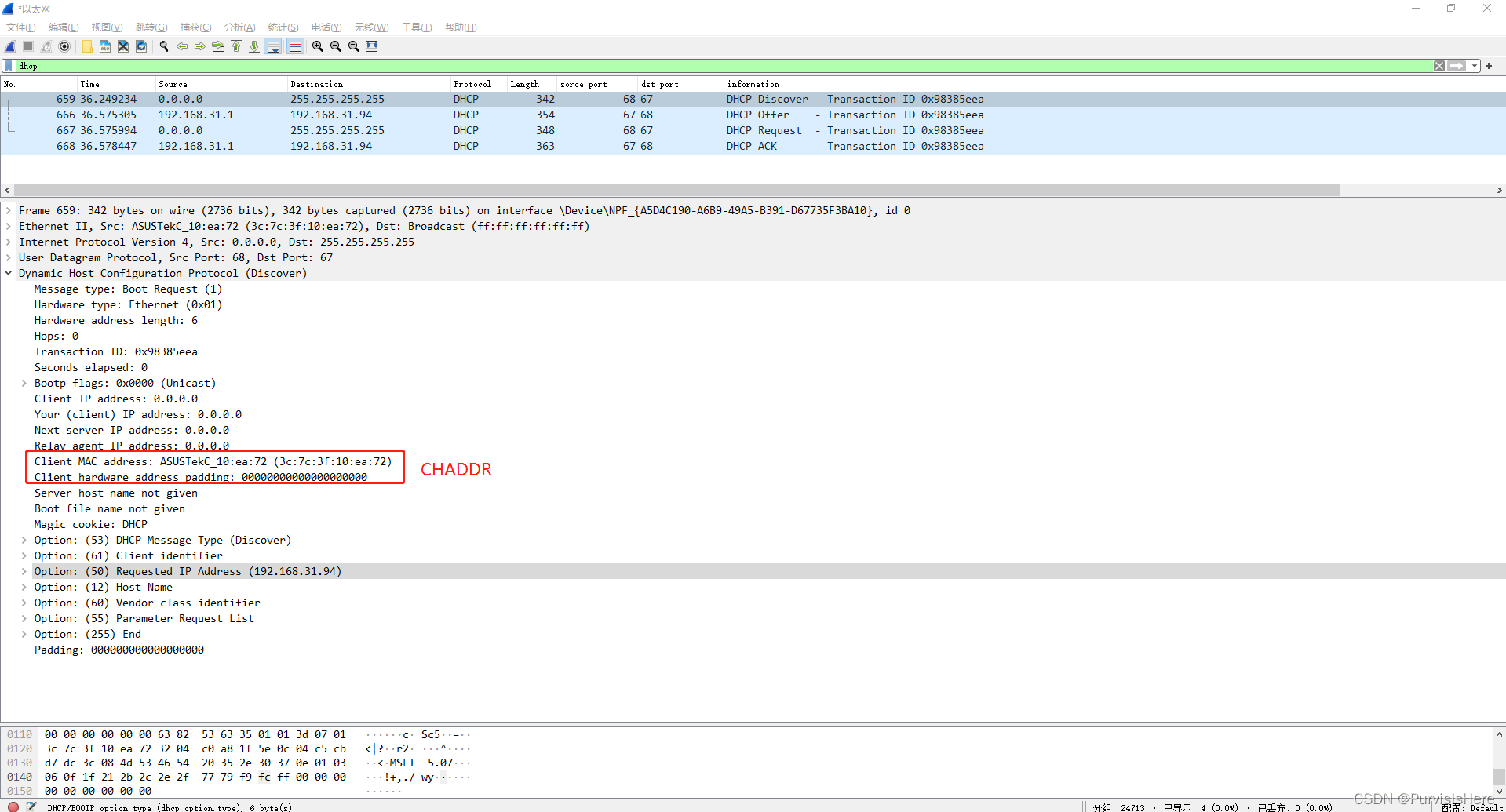
Task: Reload the capture file icon
Action: [141, 47]
